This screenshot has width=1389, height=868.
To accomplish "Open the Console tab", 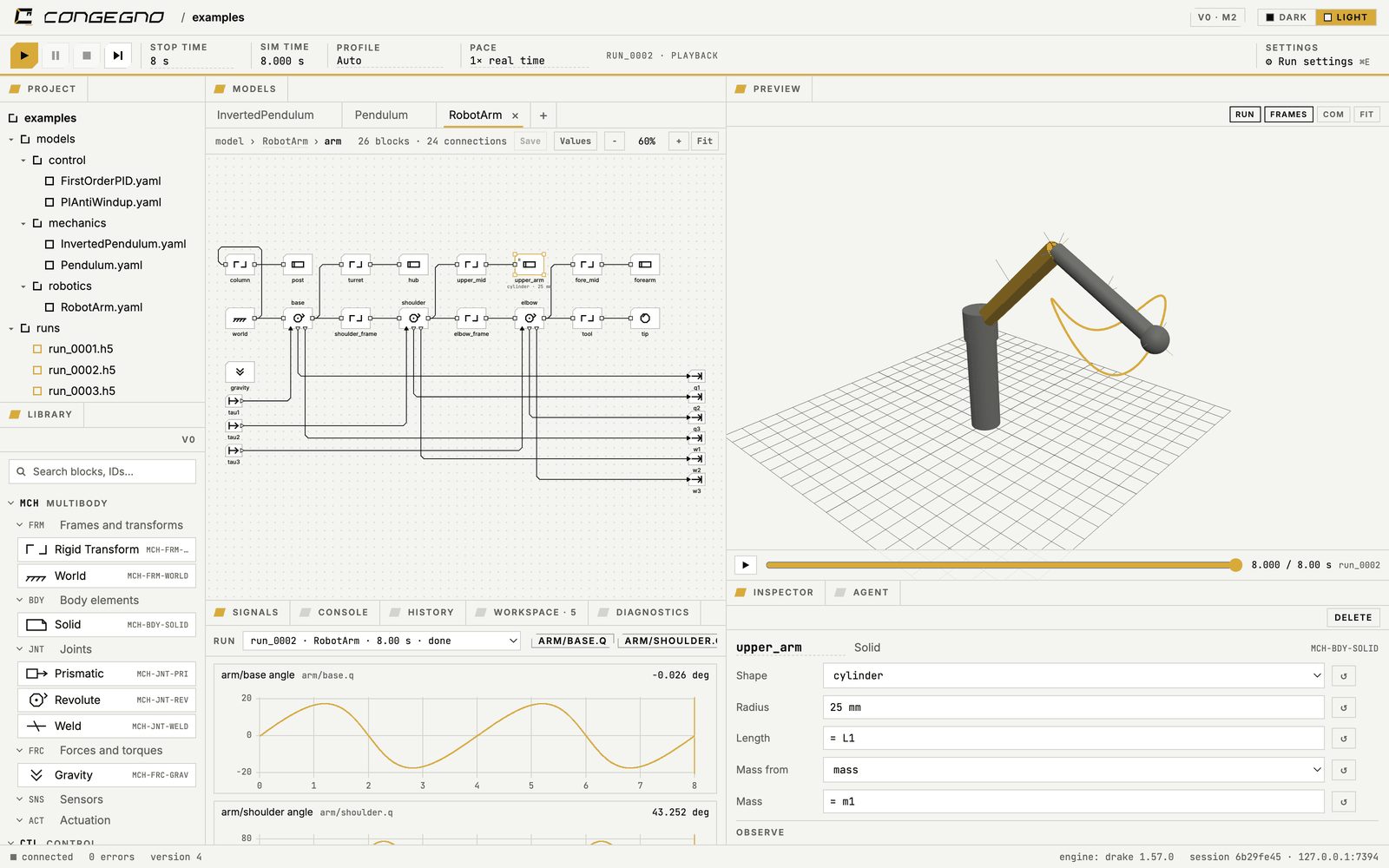I will (334, 613).
